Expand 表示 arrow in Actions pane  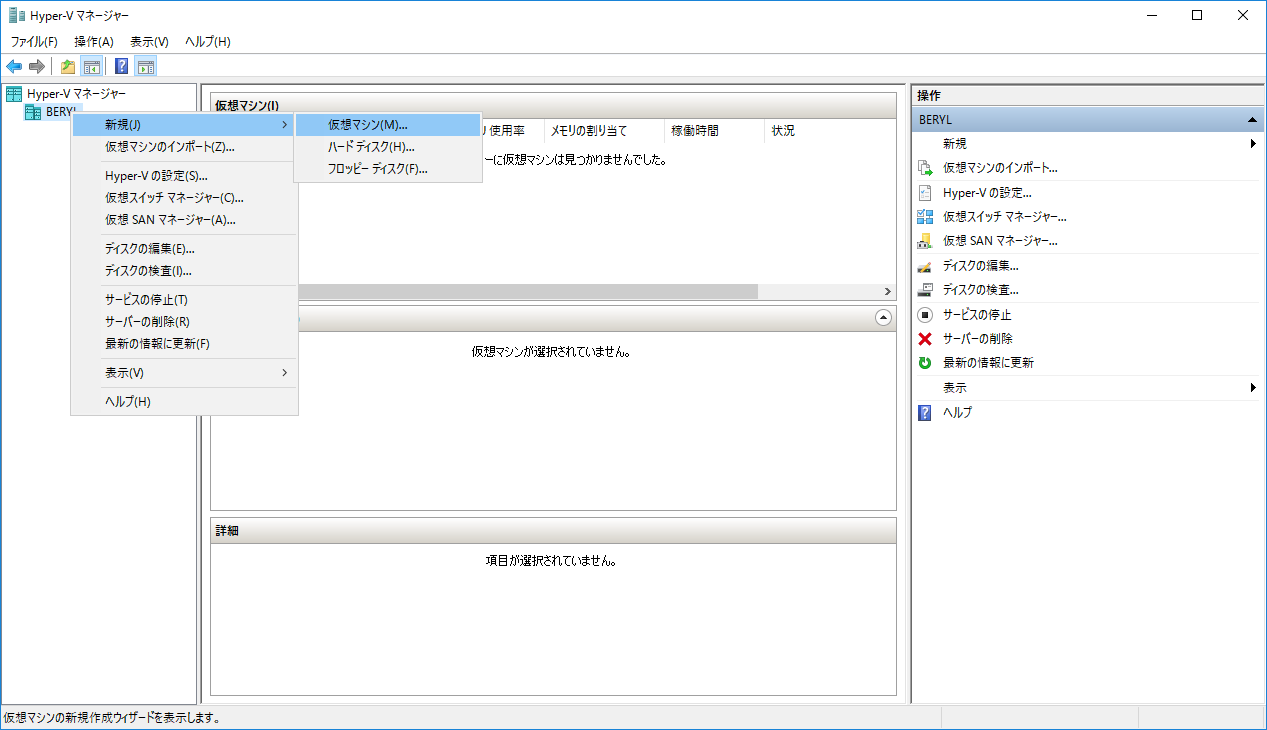(x=1253, y=388)
